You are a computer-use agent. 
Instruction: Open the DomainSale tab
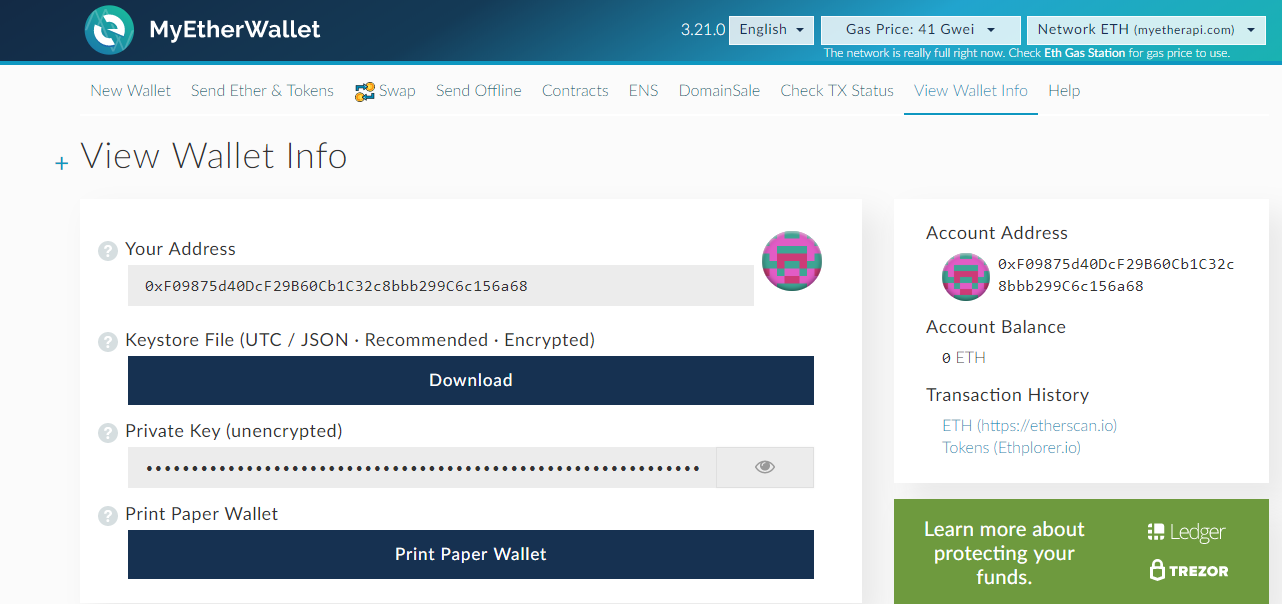click(720, 91)
